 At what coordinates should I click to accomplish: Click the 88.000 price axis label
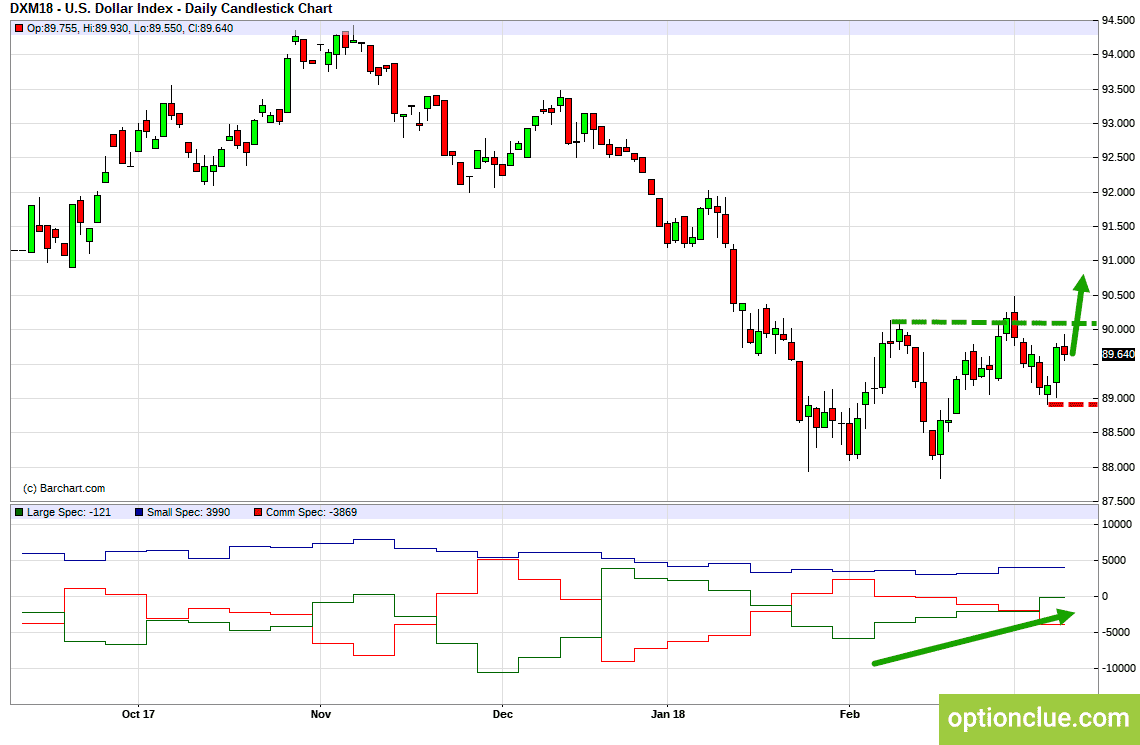tap(1119, 467)
